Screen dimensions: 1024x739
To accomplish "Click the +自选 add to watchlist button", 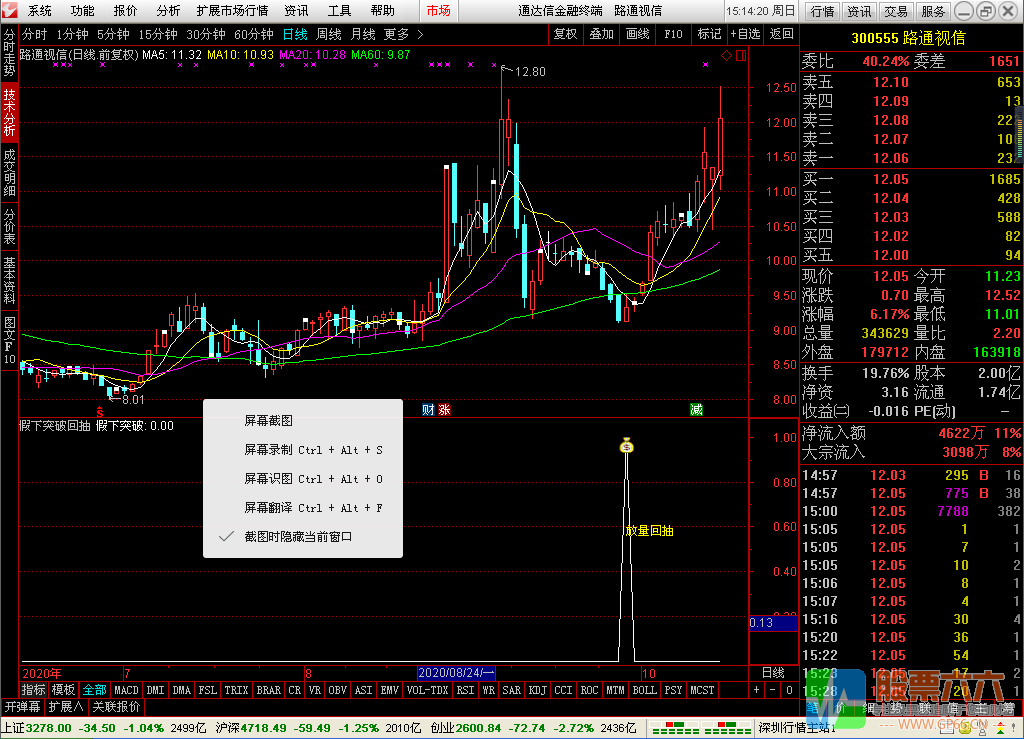I will click(745, 34).
